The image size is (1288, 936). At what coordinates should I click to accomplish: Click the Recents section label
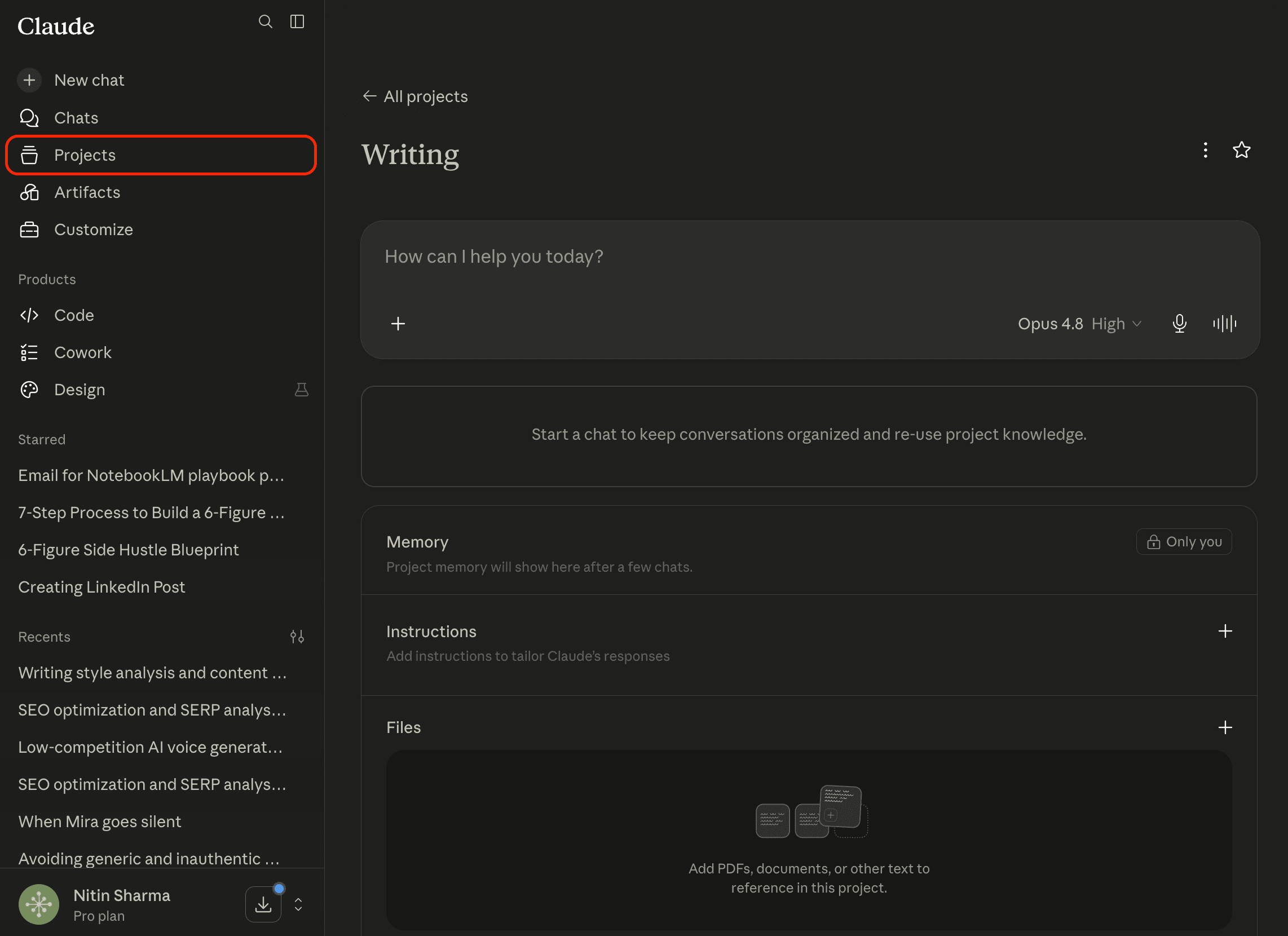(44, 637)
